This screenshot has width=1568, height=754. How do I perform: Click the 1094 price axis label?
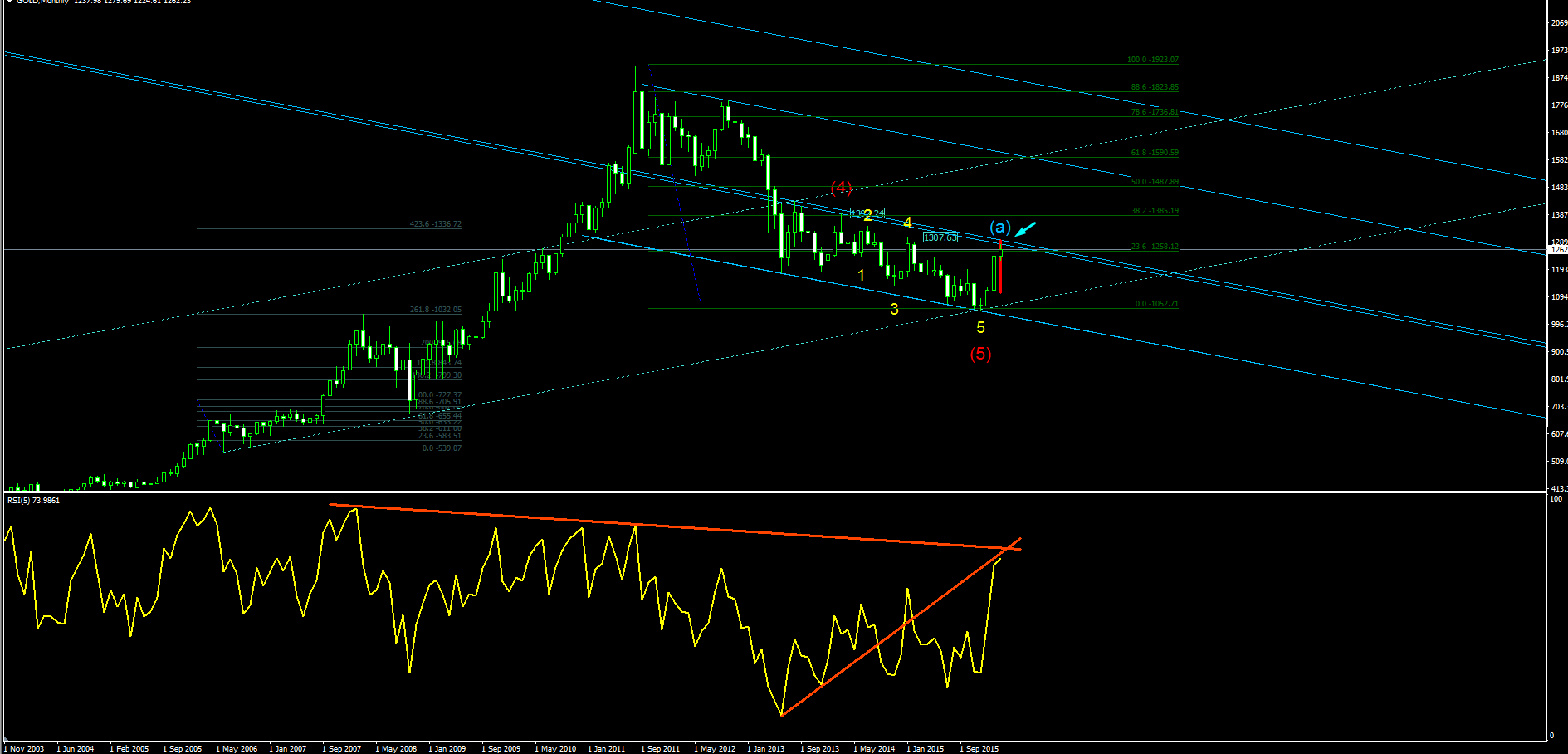(1559, 297)
